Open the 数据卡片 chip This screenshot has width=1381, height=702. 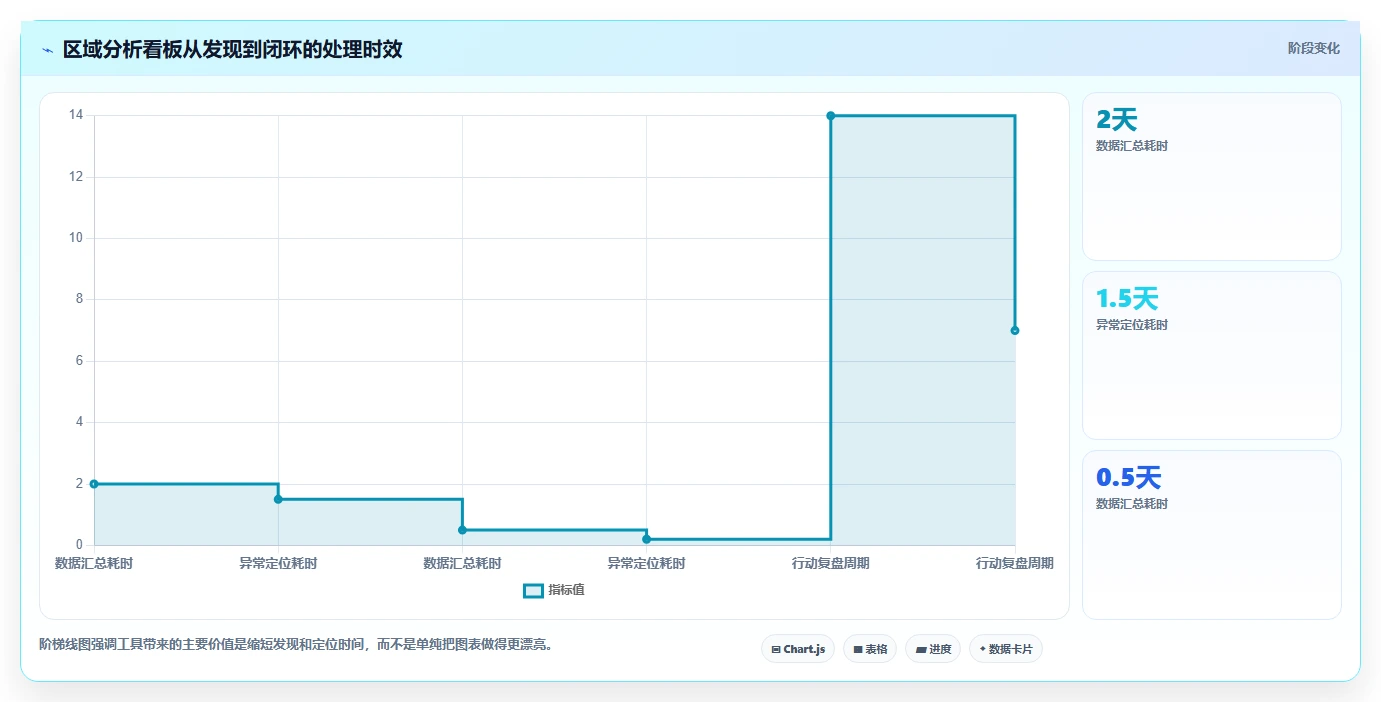1006,649
